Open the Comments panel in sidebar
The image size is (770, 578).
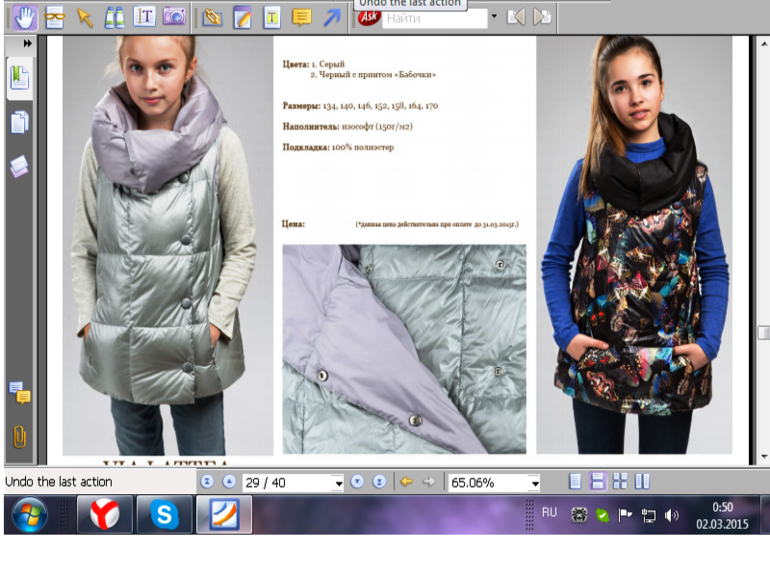coord(19,392)
